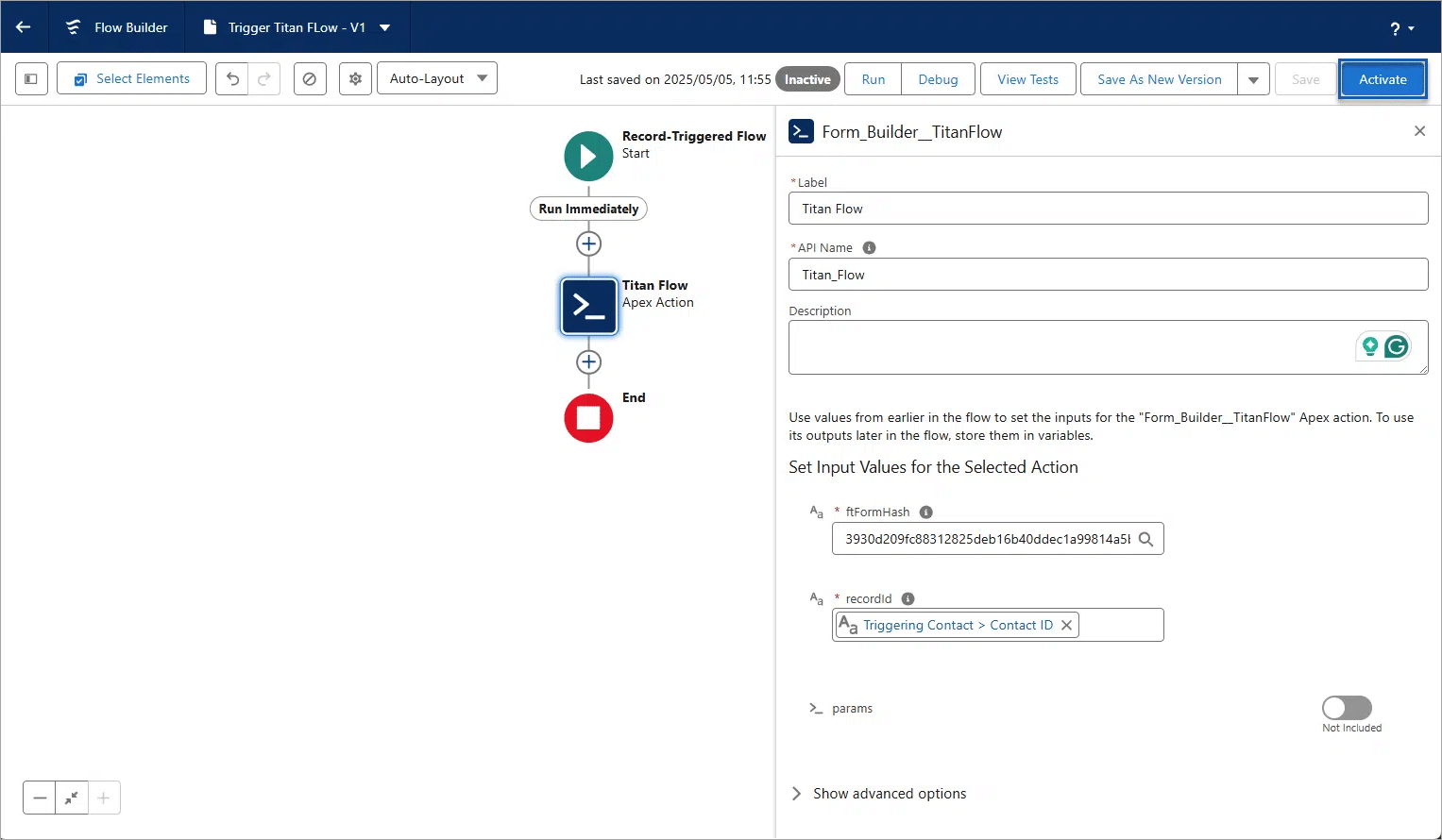Open the Trigger Titan FLow version dropdown
Screen dimensions: 1442x840
click(x=385, y=27)
